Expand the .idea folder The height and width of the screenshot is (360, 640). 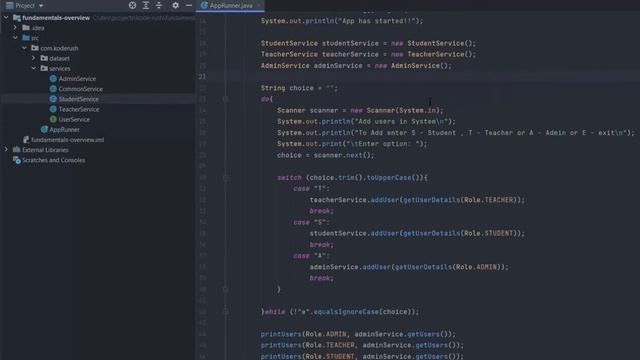15,28
